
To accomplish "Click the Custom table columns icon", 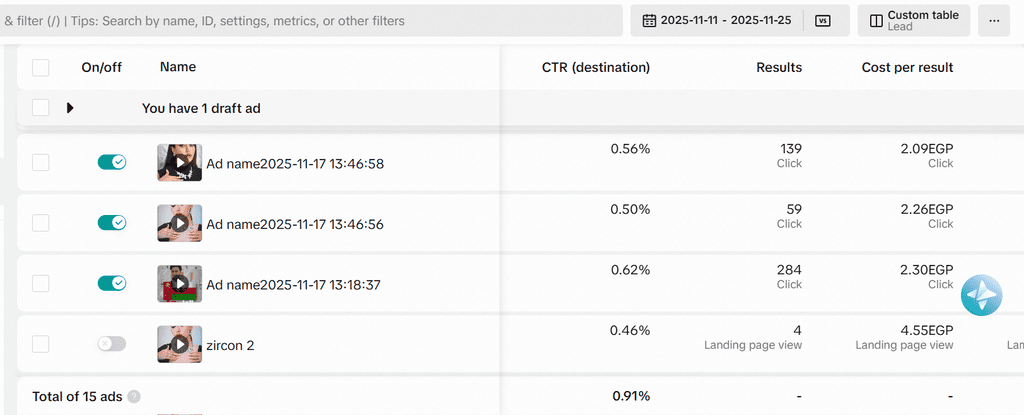I will click(876, 21).
